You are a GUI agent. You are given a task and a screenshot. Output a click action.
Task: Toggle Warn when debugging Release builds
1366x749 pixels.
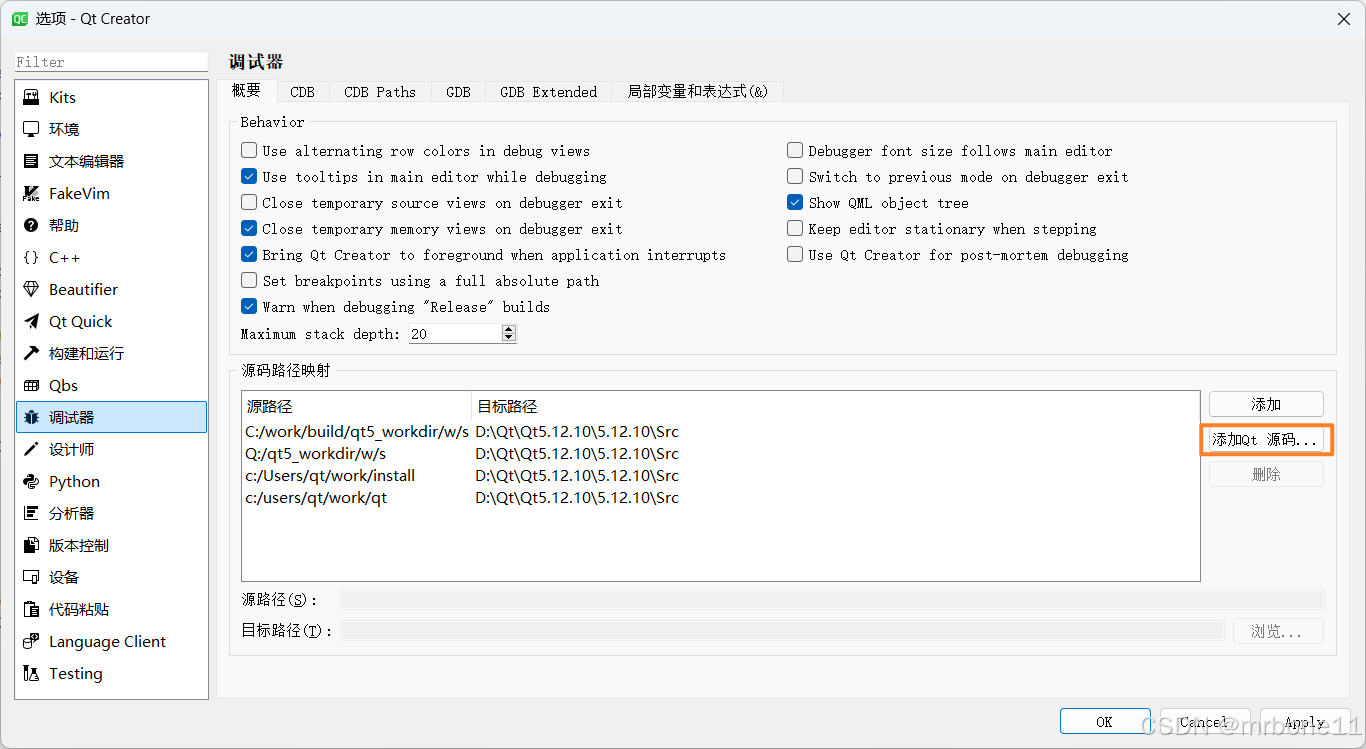coord(249,307)
